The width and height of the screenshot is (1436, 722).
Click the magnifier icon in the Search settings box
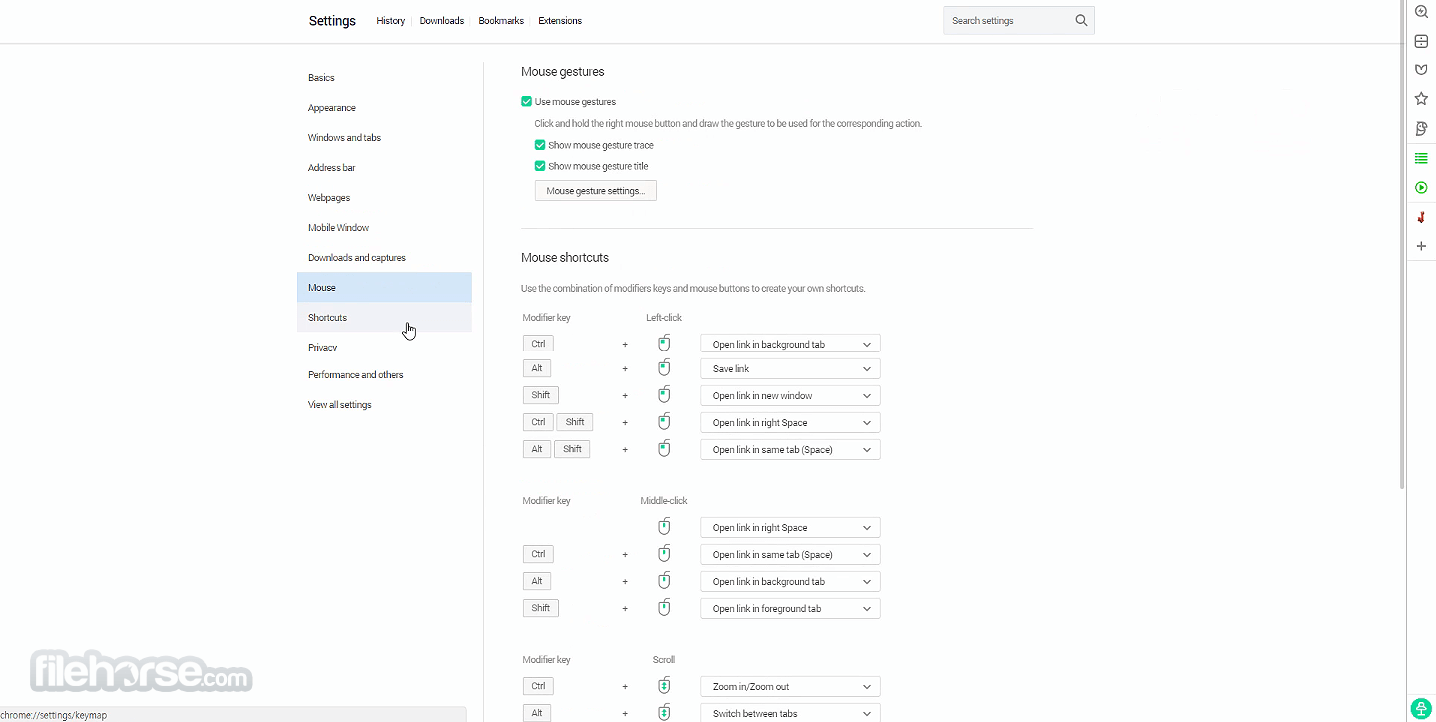[1081, 20]
